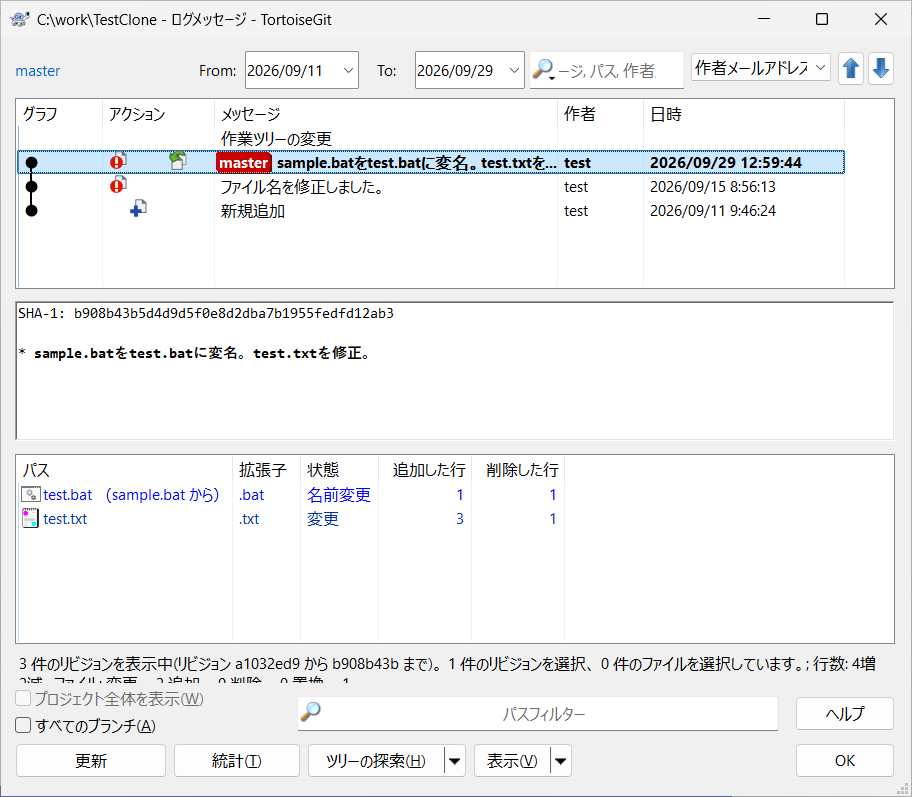The width and height of the screenshot is (912, 797).
Task: Open the master branch link
Action: [x=38, y=71]
